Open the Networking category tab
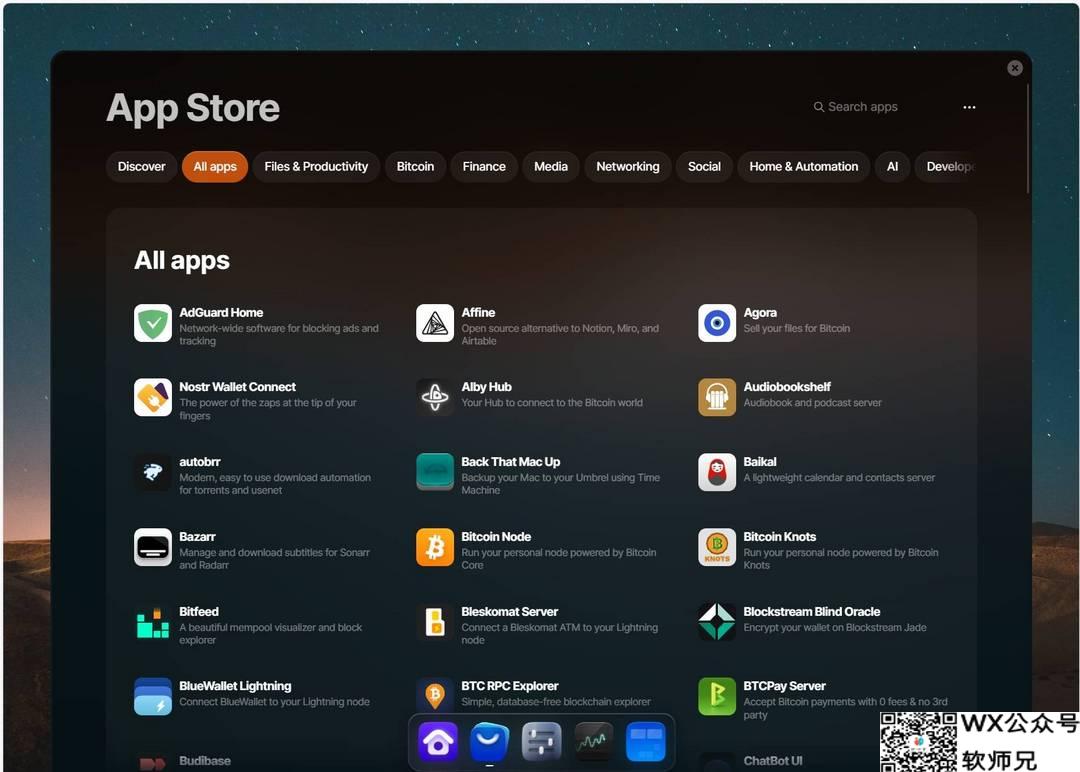This screenshot has width=1080, height=772. 628,167
